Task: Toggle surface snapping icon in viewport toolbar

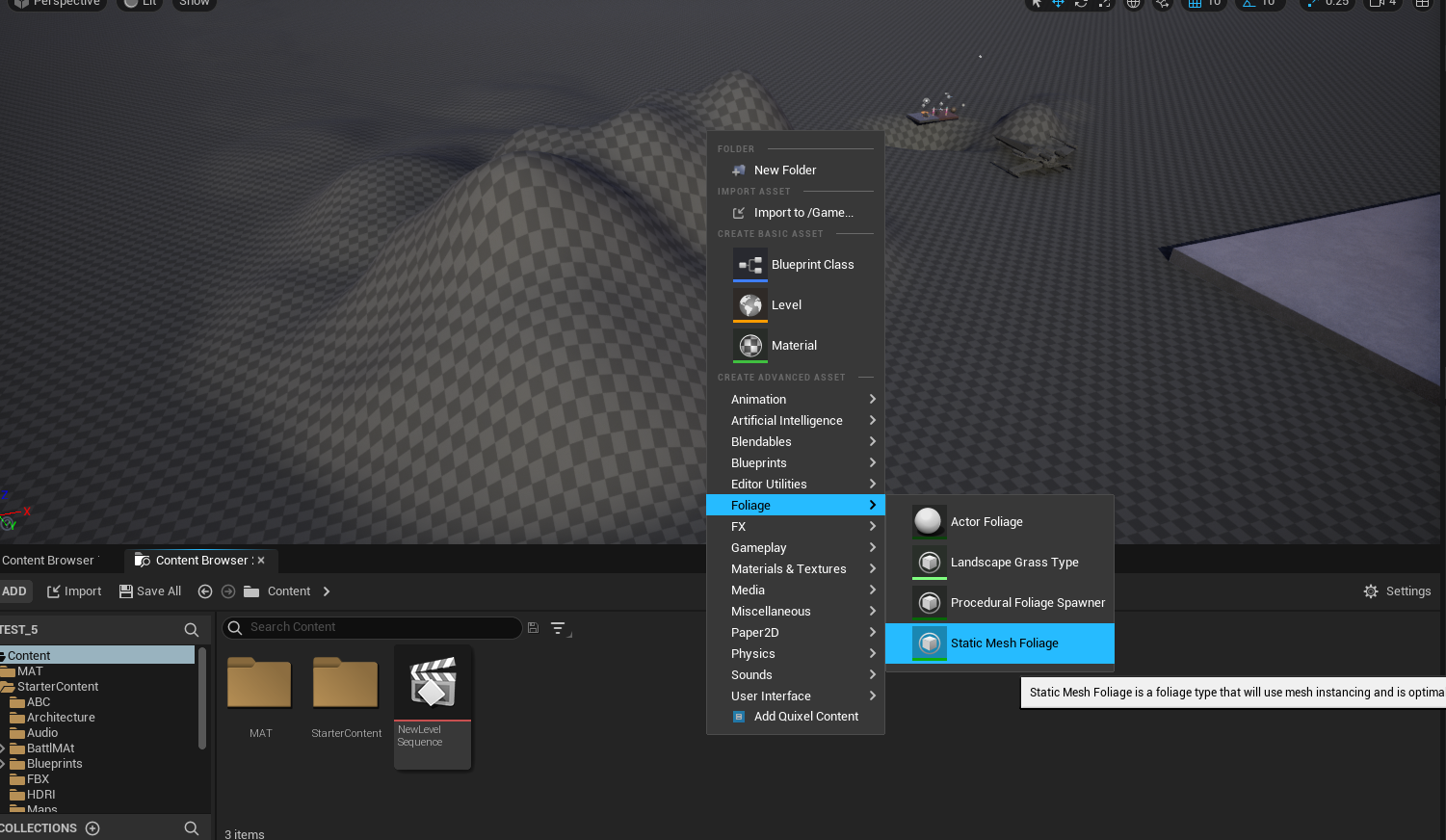Action: [x=1163, y=3]
